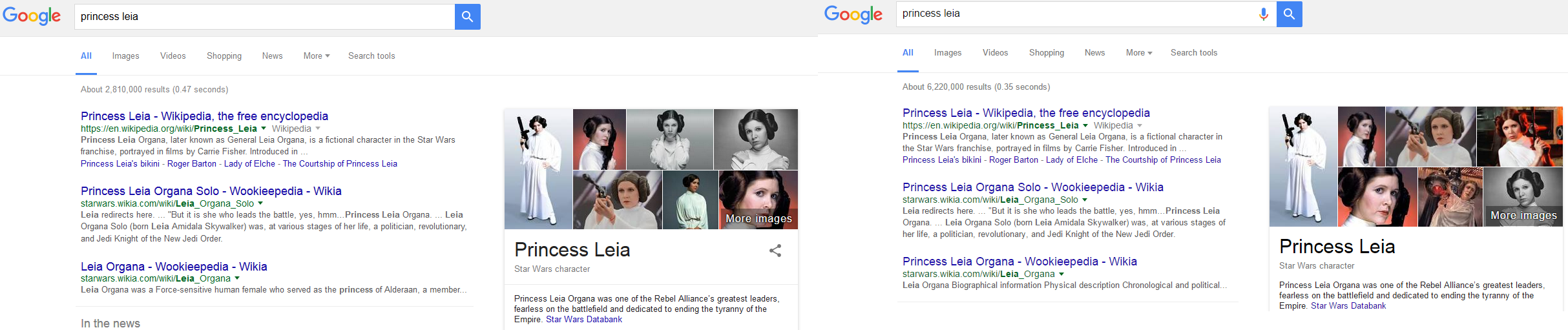1568x330 pixels.
Task: Click the Google logo on the left page
Action: click(32, 16)
